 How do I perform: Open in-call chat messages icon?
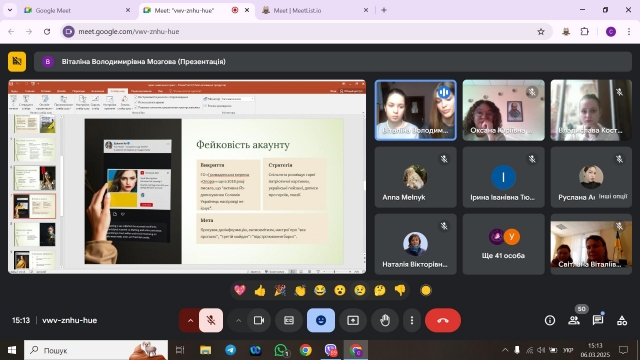pyautogui.click(x=598, y=320)
